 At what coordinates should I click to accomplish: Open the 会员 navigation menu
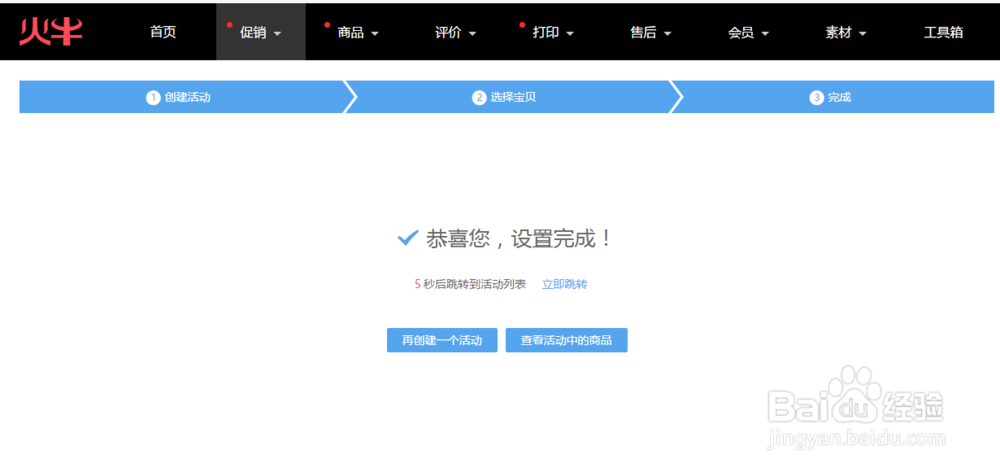748,33
